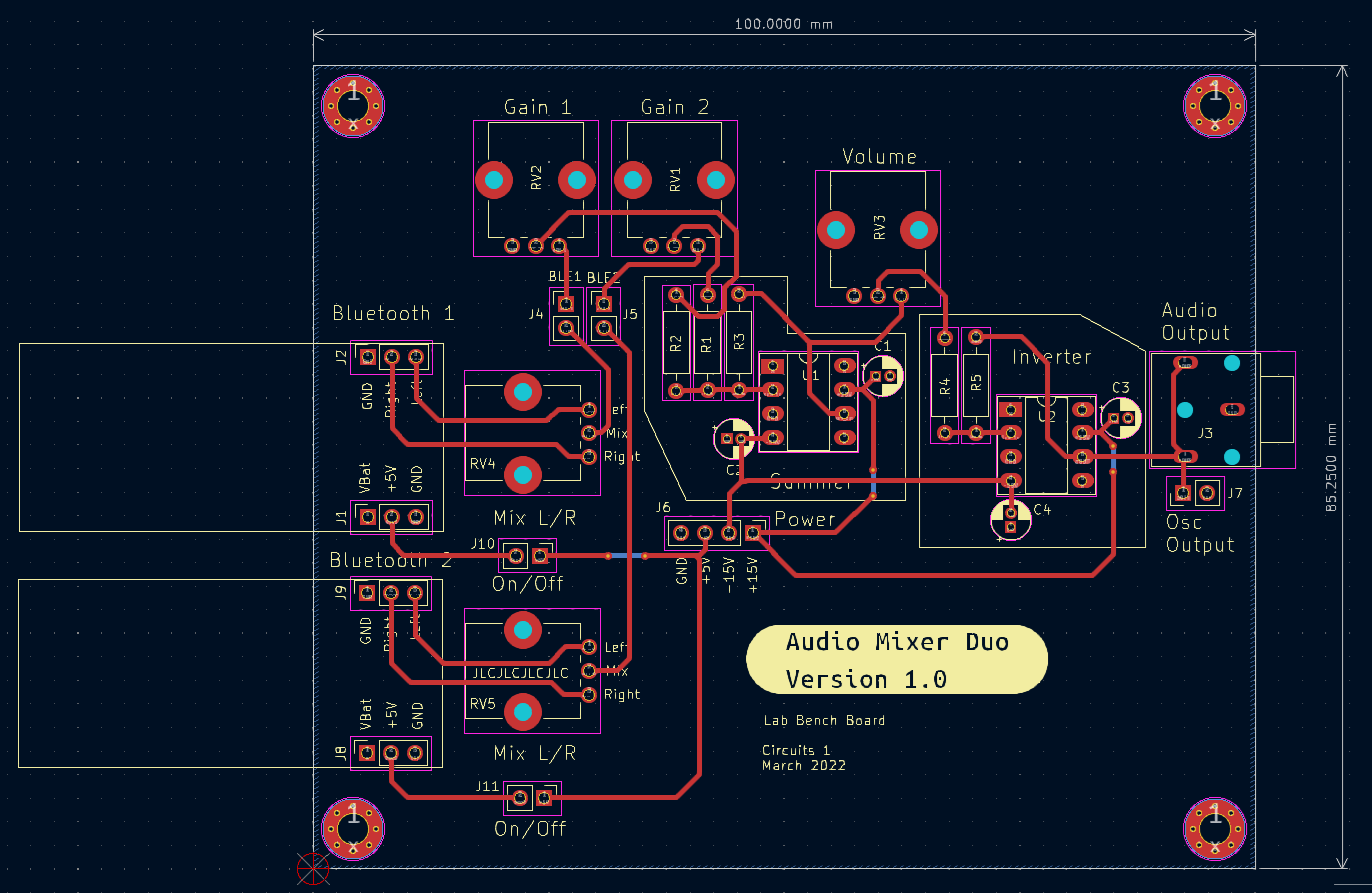
Task: Click the 'Bluetooth 2' label
Action: (x=391, y=561)
